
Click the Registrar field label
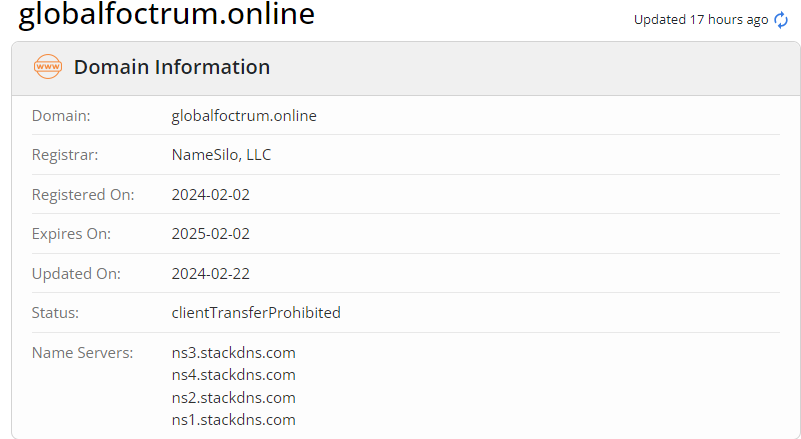(65, 155)
